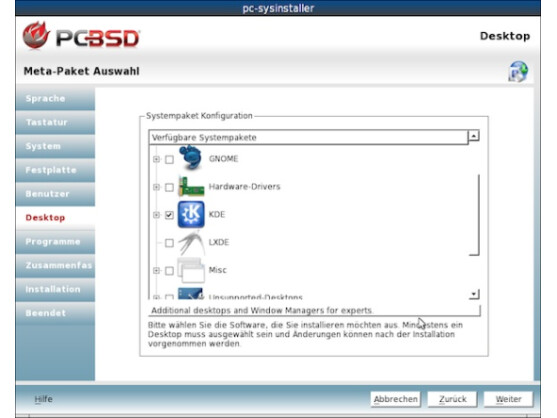This screenshot has width=557, height=418.
Task: Go to the Programme sidebar step
Action: [55, 242]
